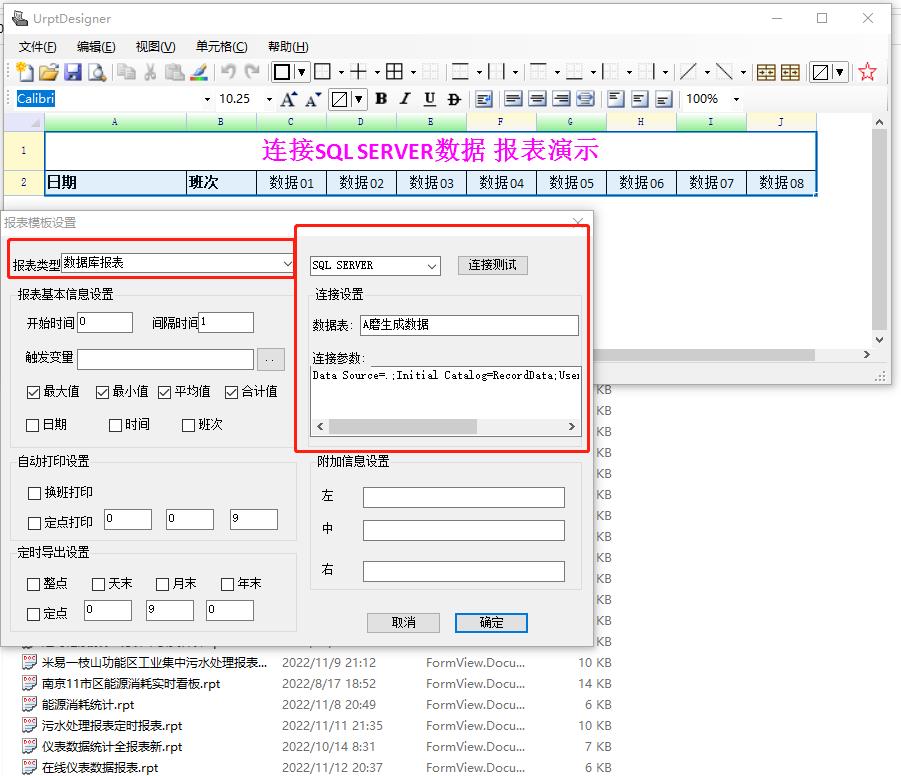Click the 数据表 input field
Screen dimensions: 901x776
point(468,325)
